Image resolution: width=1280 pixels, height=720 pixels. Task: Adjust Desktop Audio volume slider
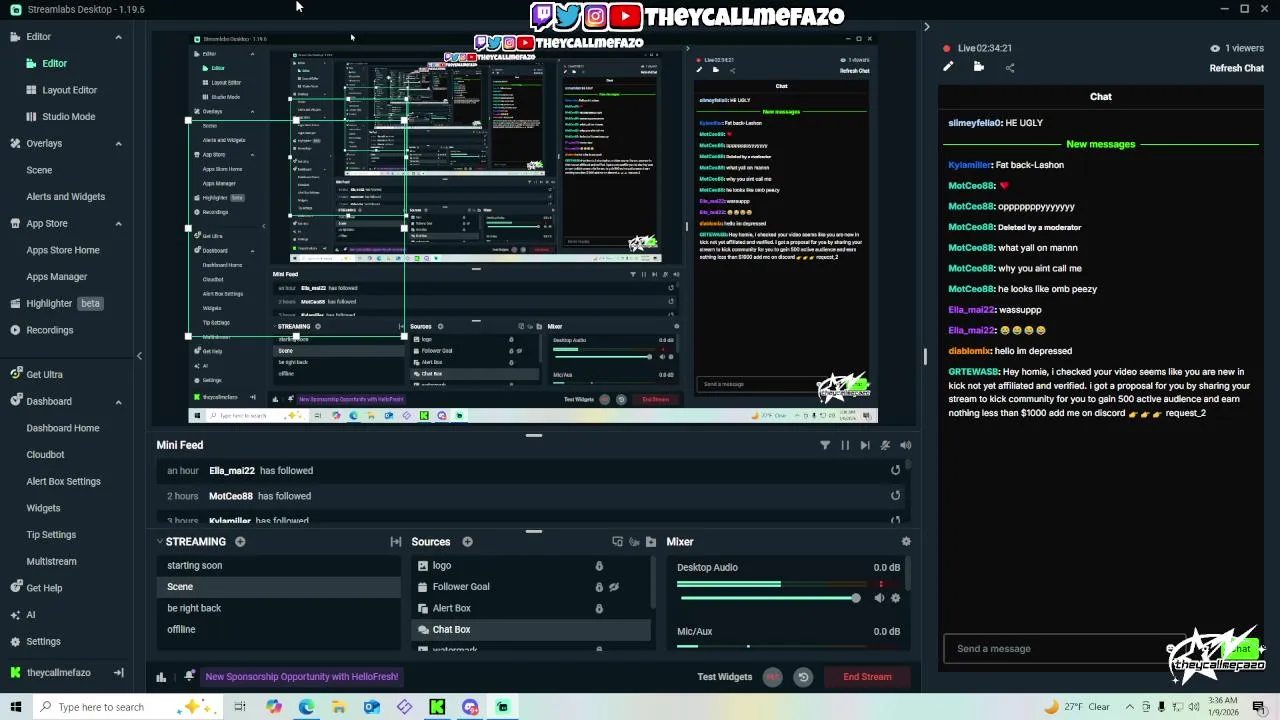769,598
